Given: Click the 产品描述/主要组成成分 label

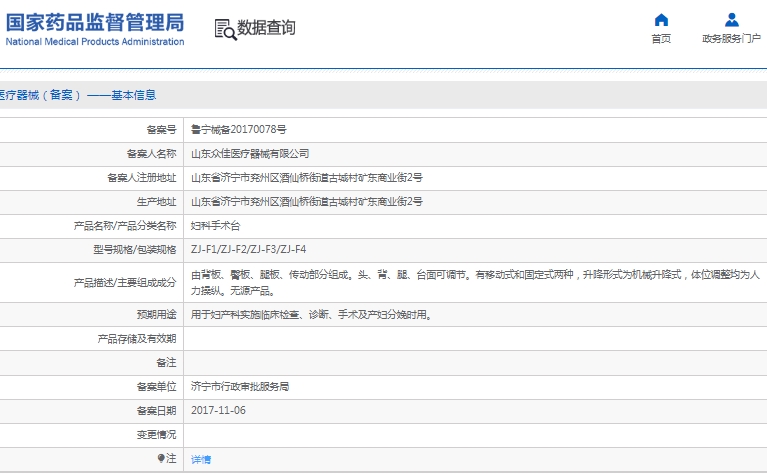Looking at the screenshot, I should coord(125,283).
